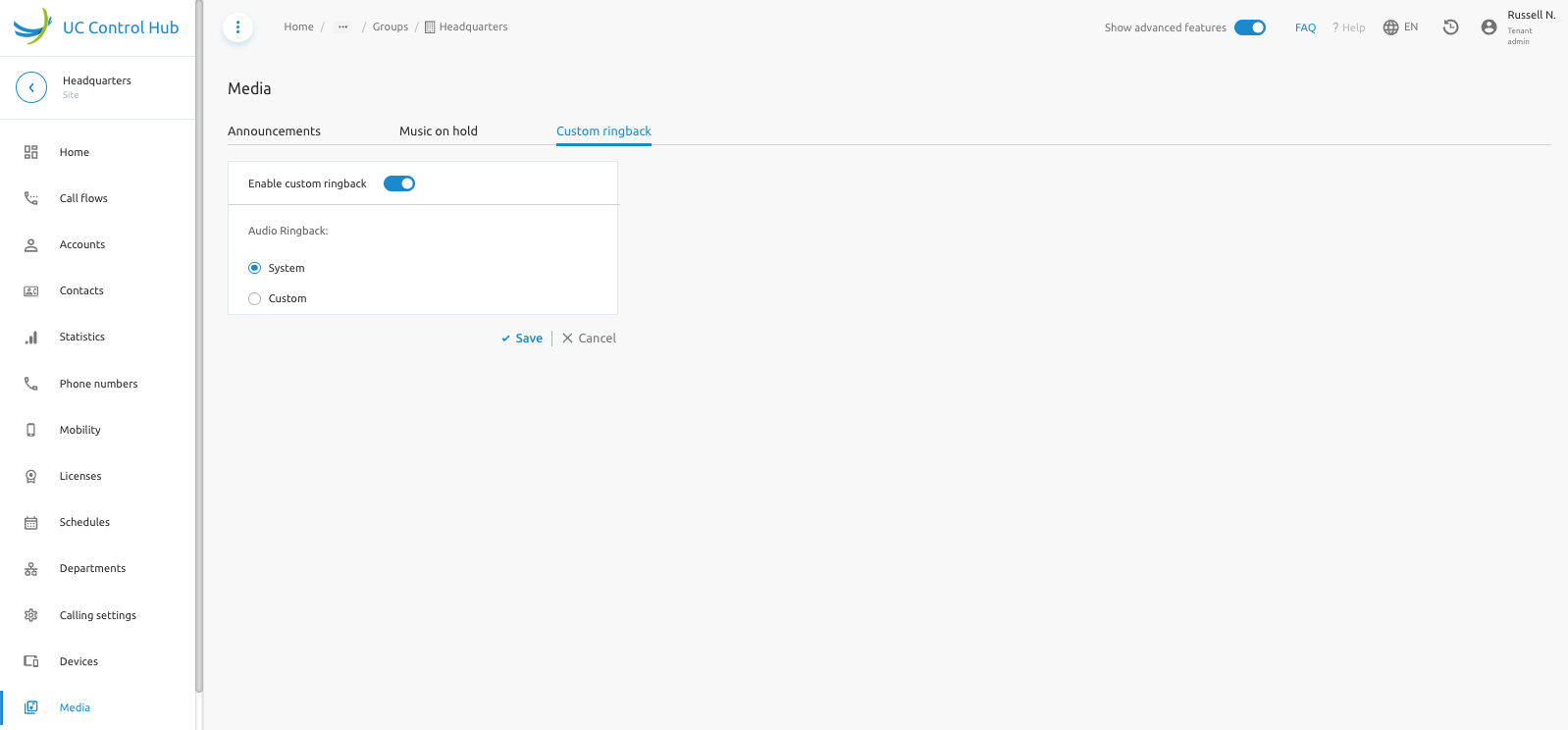Expand the breadcrumb ellipsis menu
This screenshot has height=730, width=1568.
[342, 27]
